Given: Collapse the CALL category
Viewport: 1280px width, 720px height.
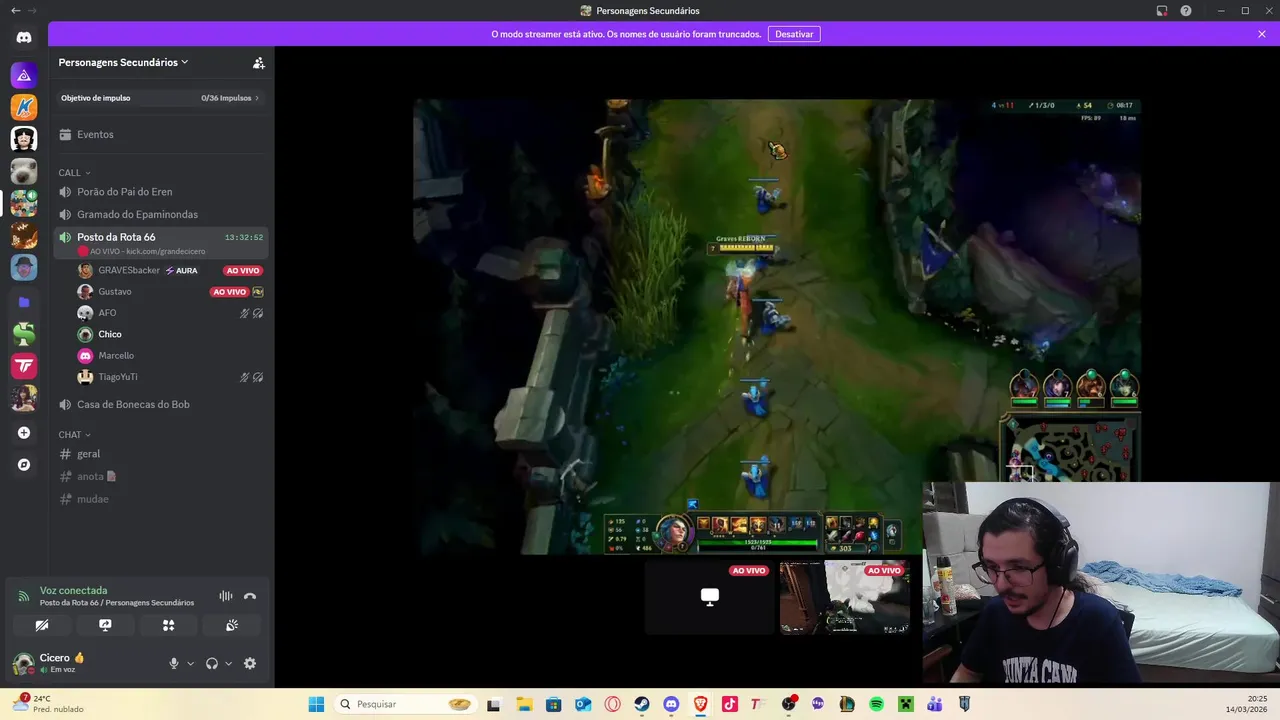Looking at the screenshot, I should tap(74, 173).
